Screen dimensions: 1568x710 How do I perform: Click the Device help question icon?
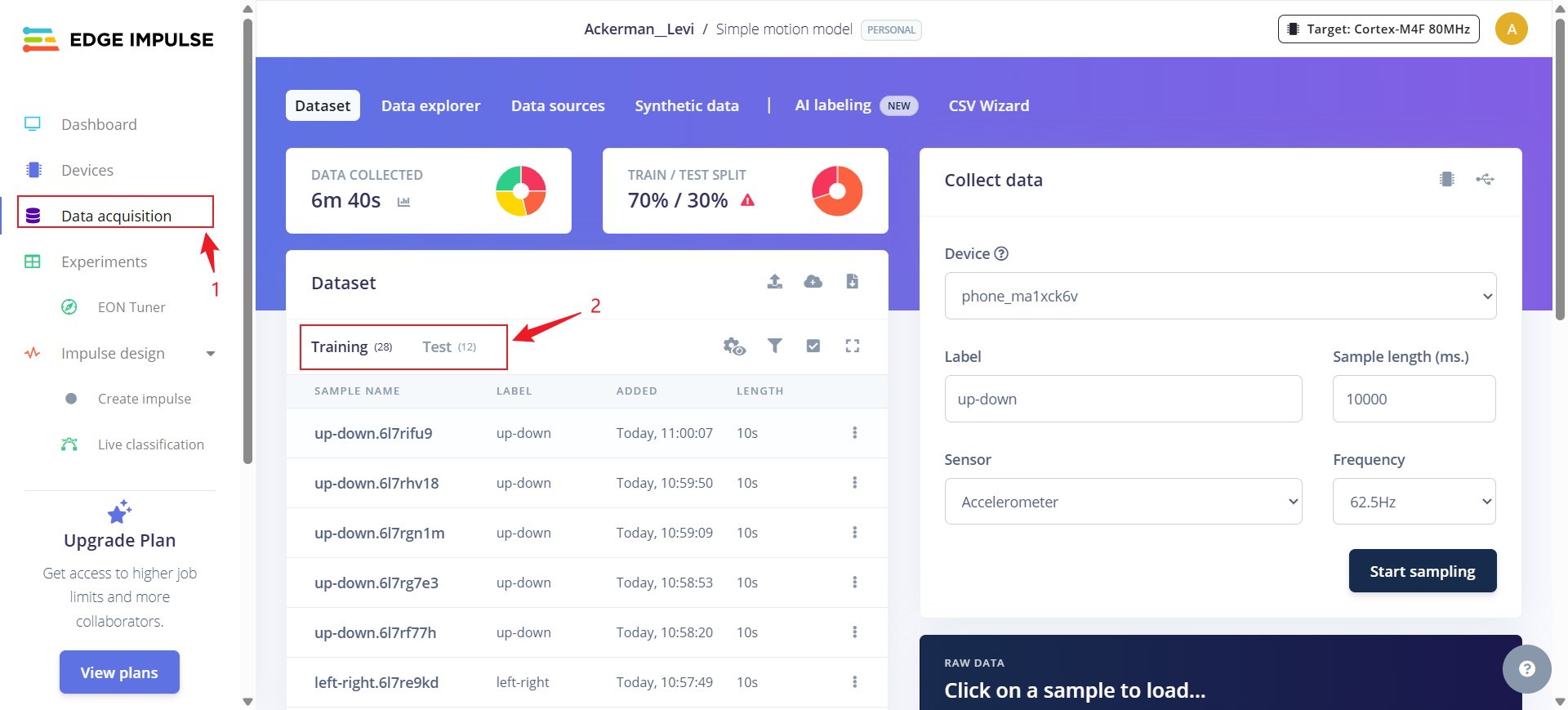1001,254
